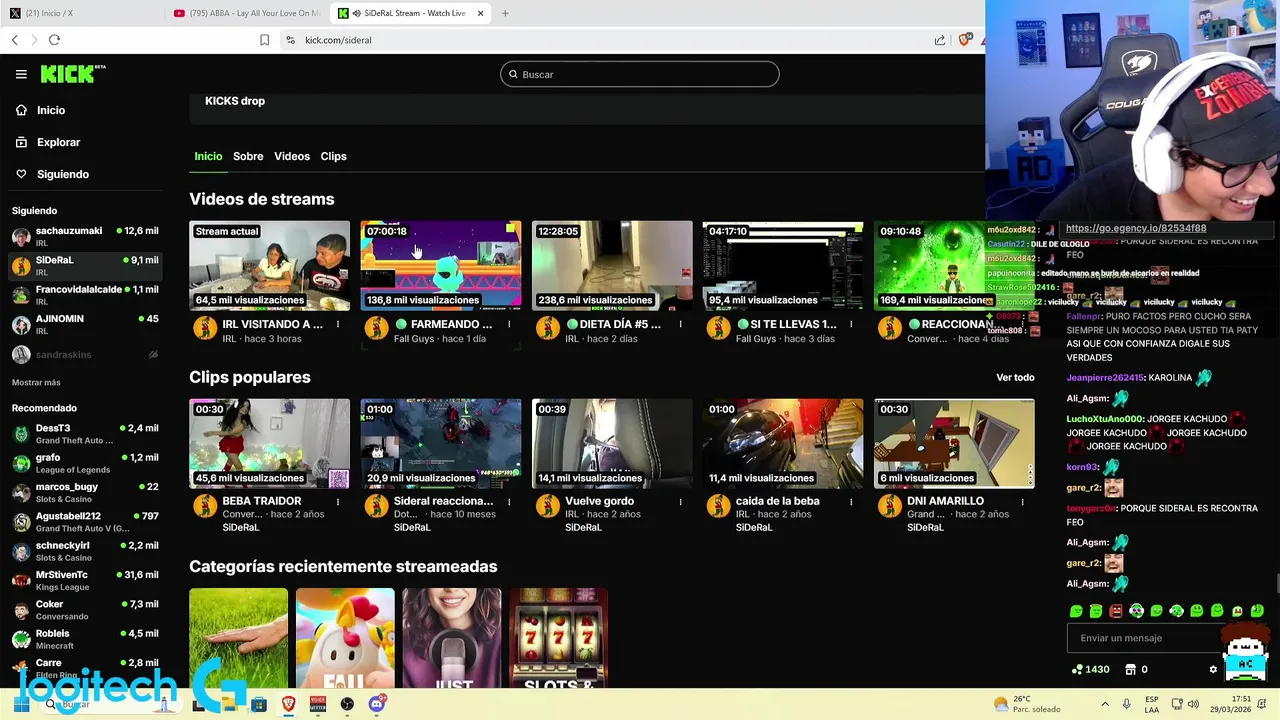Open the 07:00:18 FARMEANDO video thumbnail
Screen dimensions: 1280x720
click(440, 265)
